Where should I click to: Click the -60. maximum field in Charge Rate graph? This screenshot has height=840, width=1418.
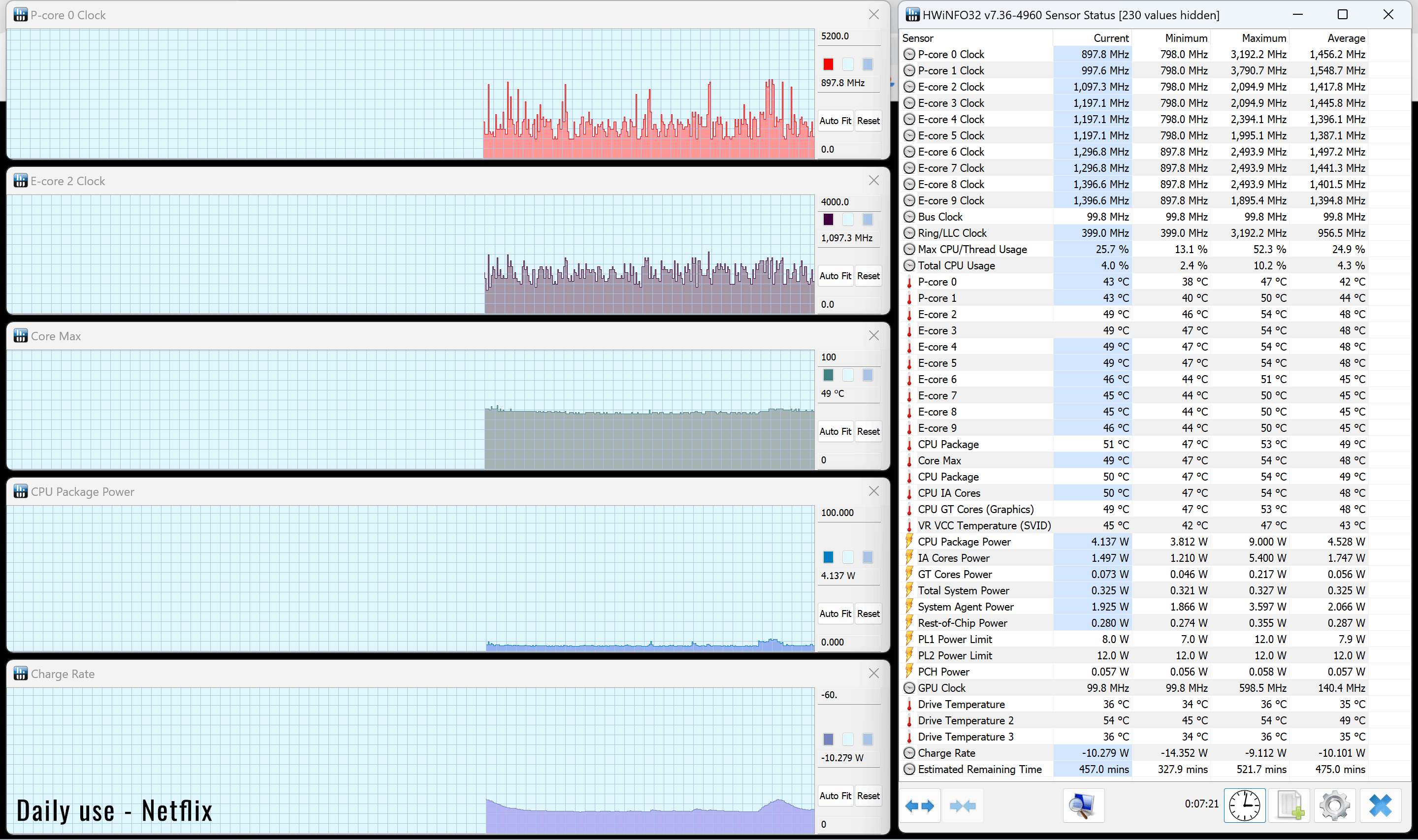coord(849,695)
